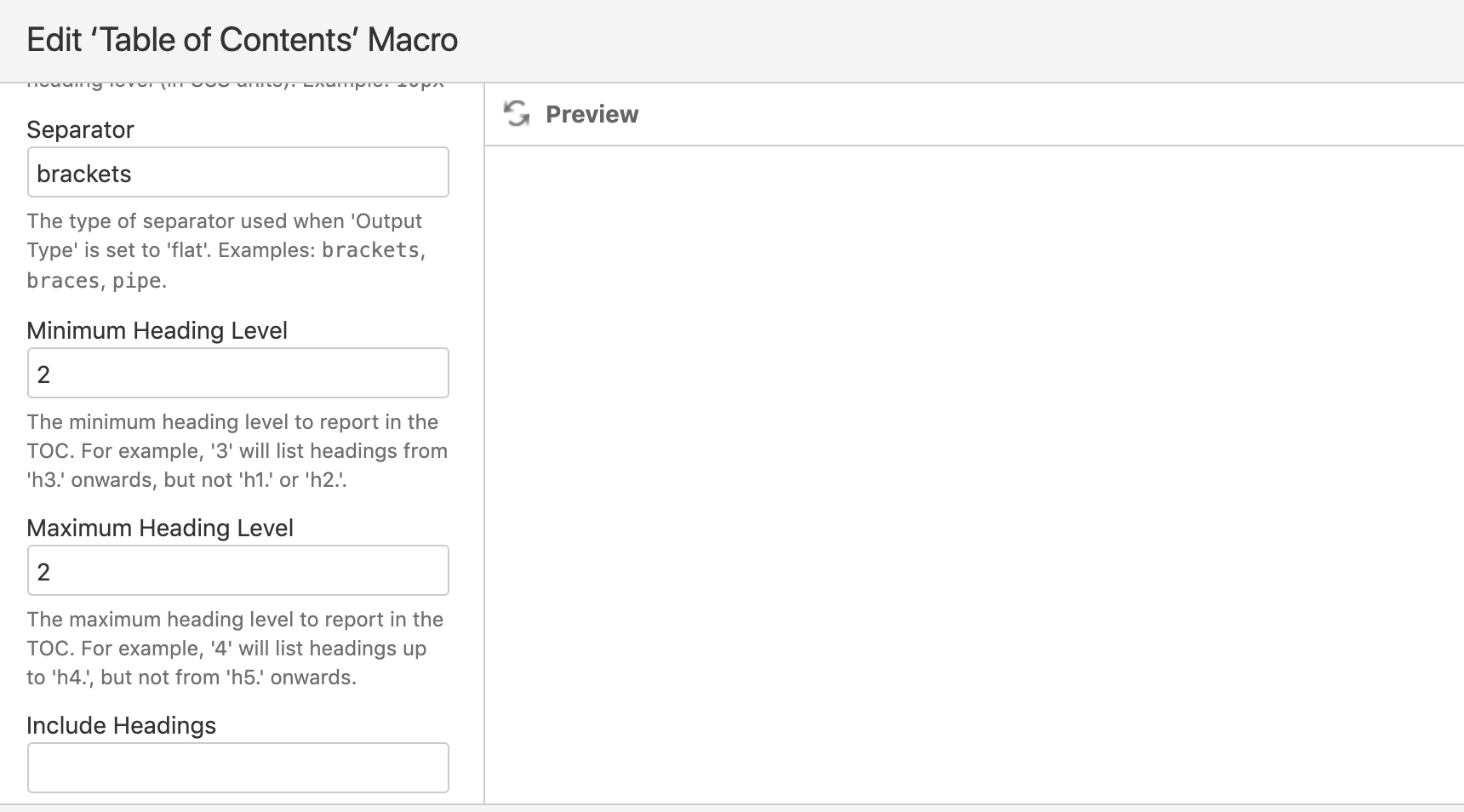Click the Minimum Heading Level label
The image size is (1464, 812).
click(157, 330)
